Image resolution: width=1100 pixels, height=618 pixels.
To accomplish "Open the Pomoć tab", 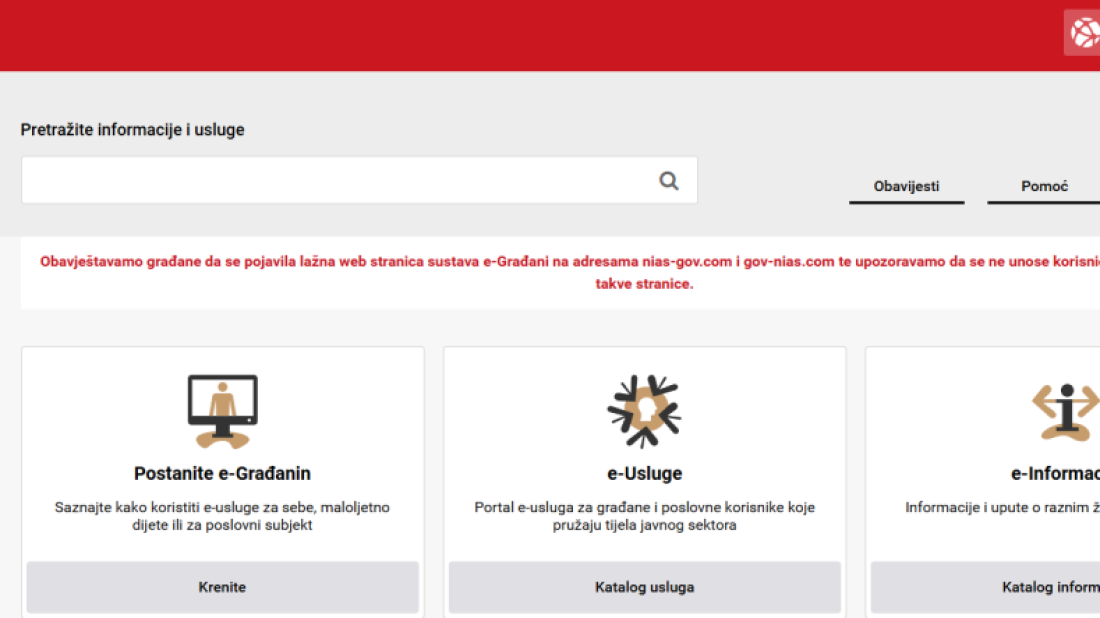I will click(1044, 187).
